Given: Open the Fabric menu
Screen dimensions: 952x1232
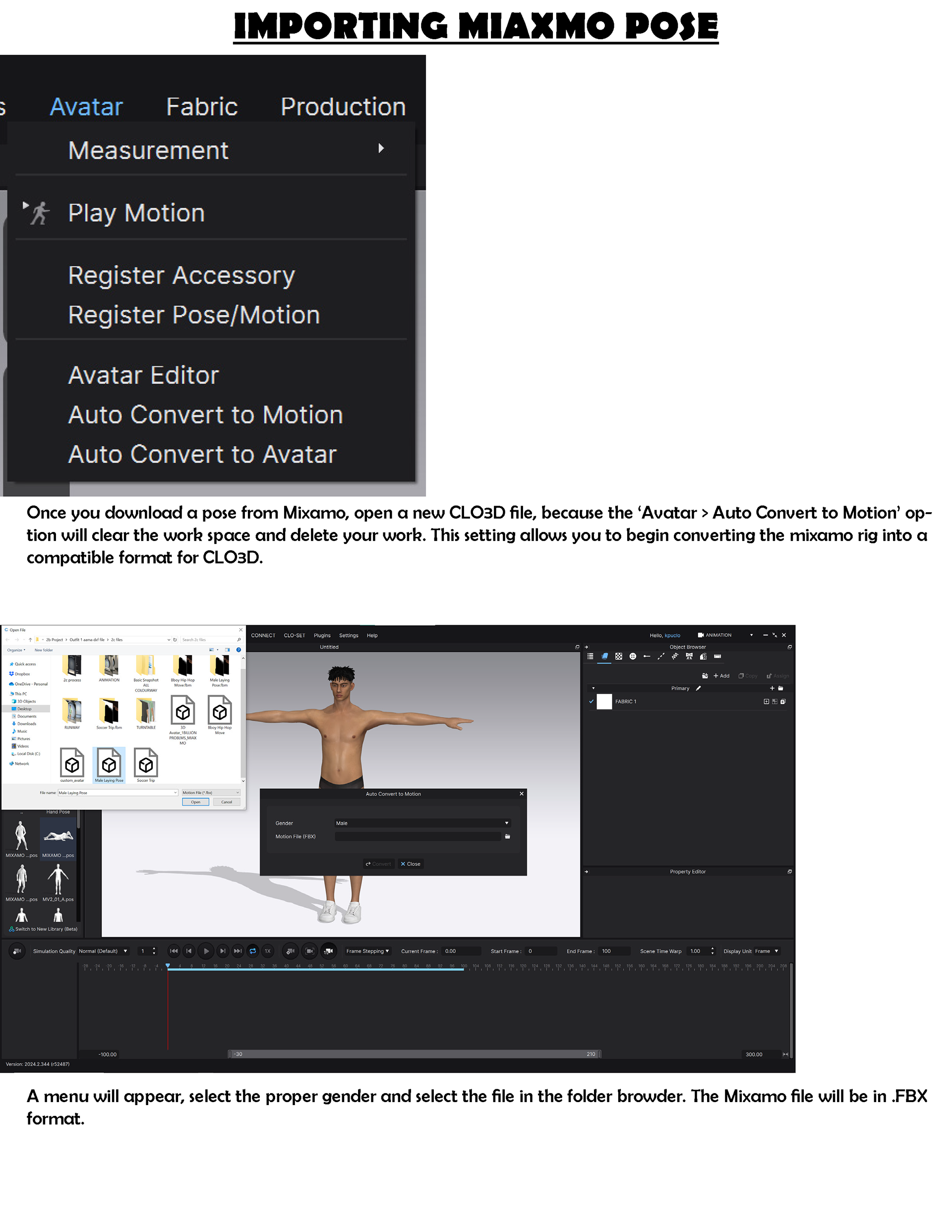Looking at the screenshot, I should (202, 107).
